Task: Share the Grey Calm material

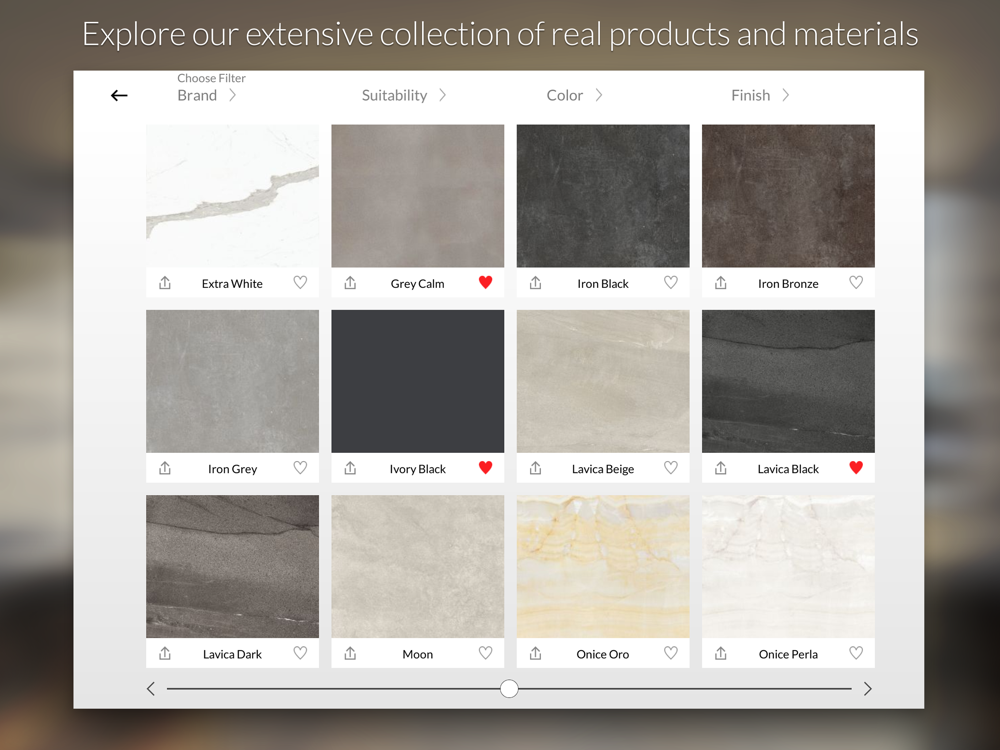Action: (350, 283)
